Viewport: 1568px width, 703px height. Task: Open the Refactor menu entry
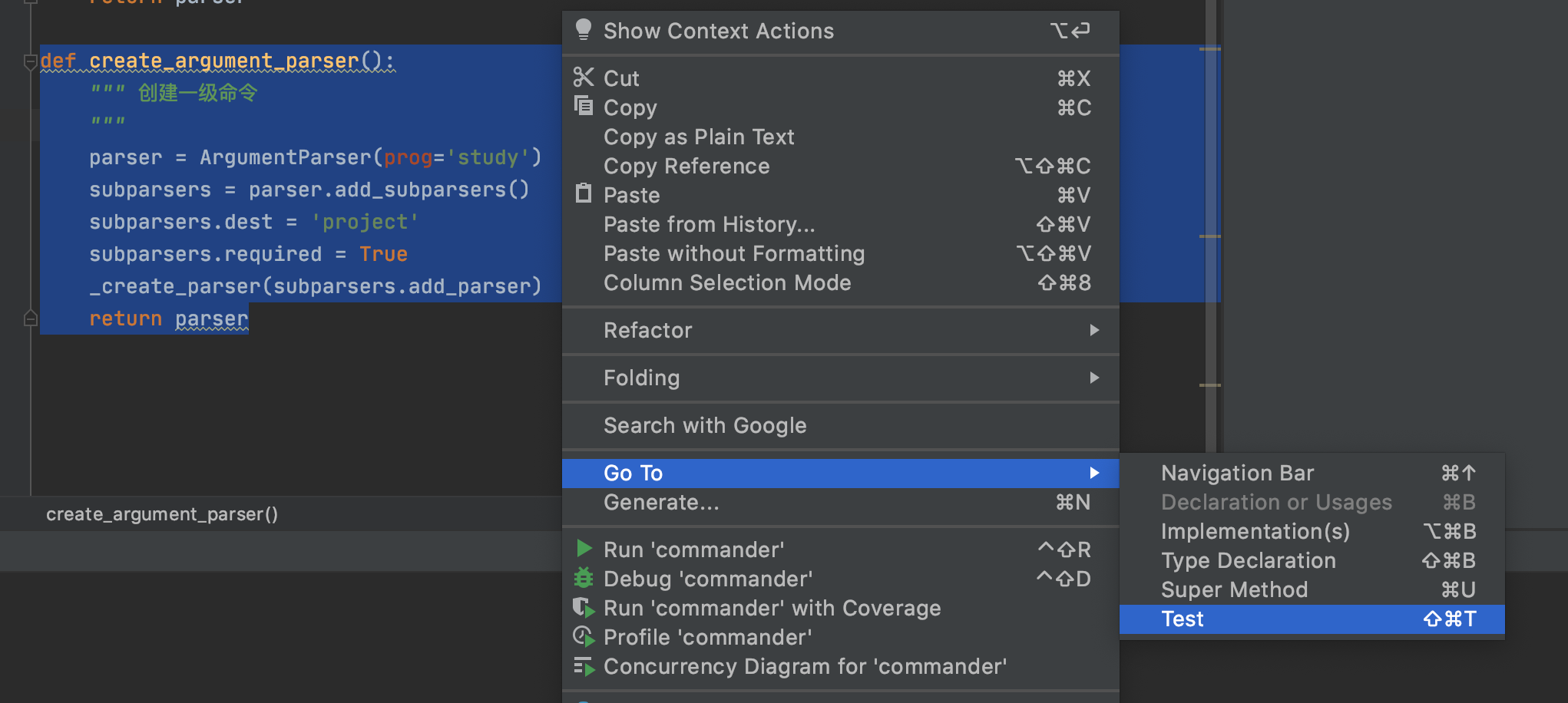pyautogui.click(x=840, y=330)
